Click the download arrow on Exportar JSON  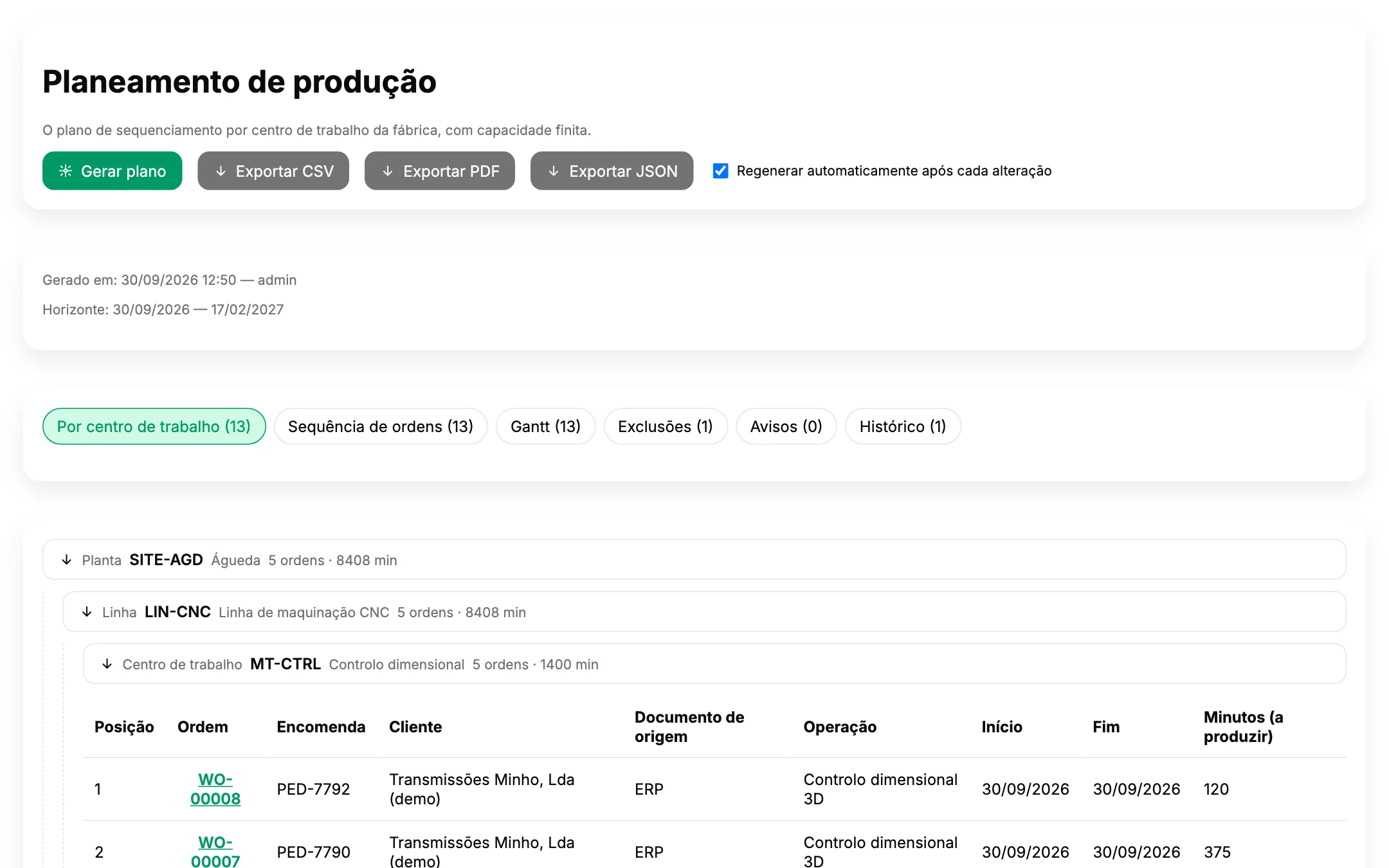(x=554, y=171)
